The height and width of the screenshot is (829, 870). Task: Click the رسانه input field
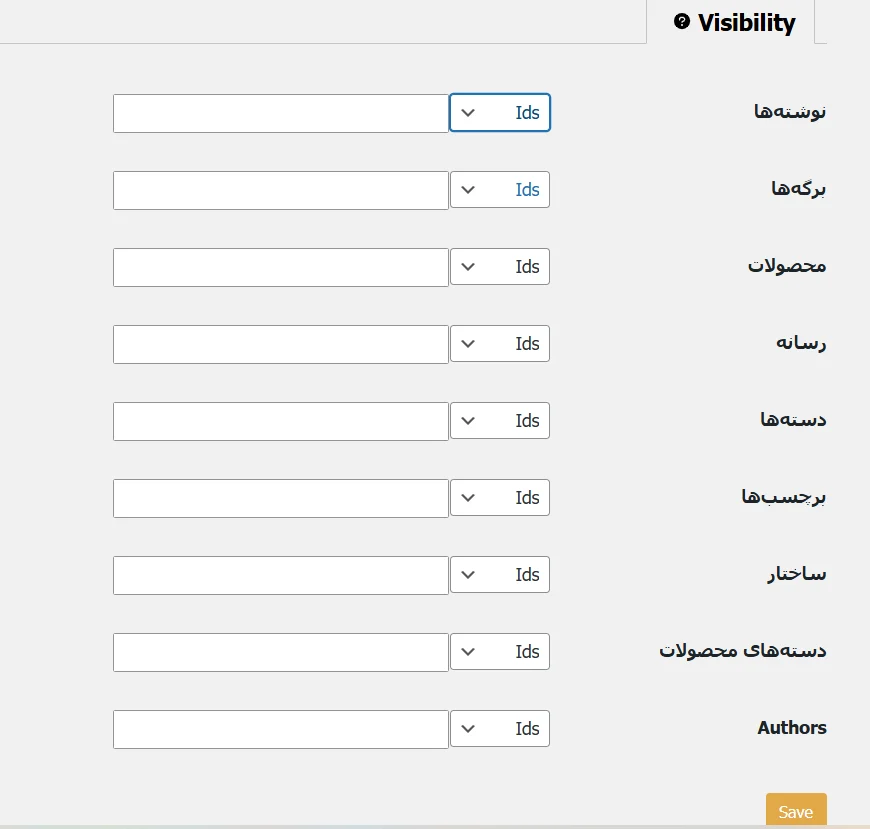coord(280,343)
